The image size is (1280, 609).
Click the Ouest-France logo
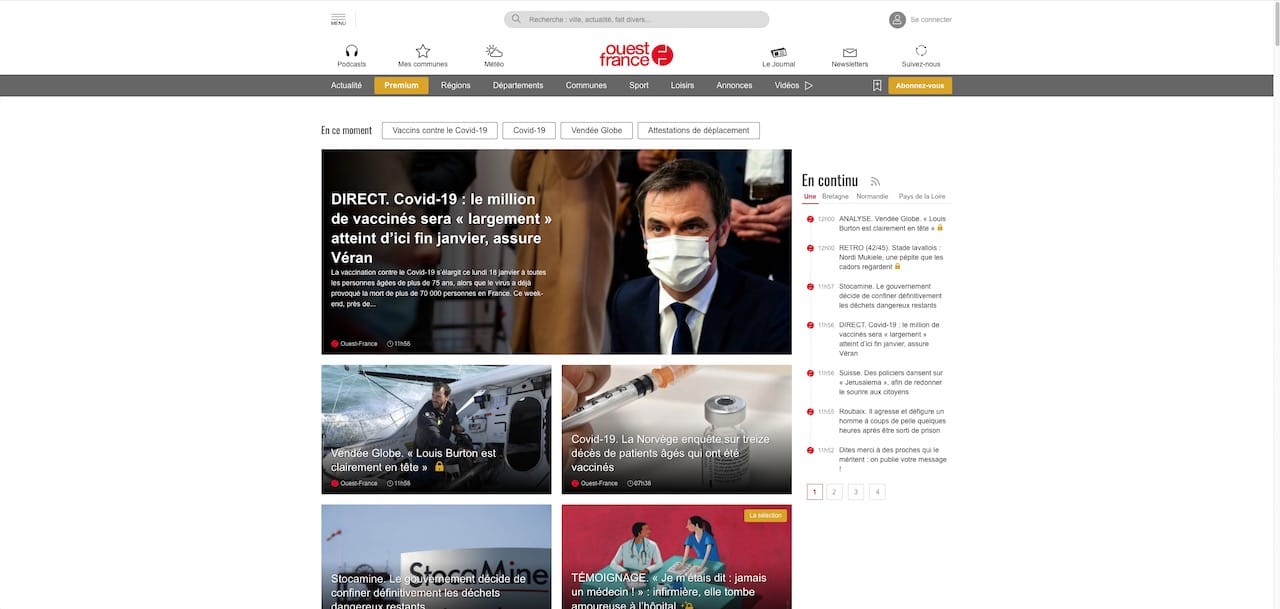pos(636,54)
